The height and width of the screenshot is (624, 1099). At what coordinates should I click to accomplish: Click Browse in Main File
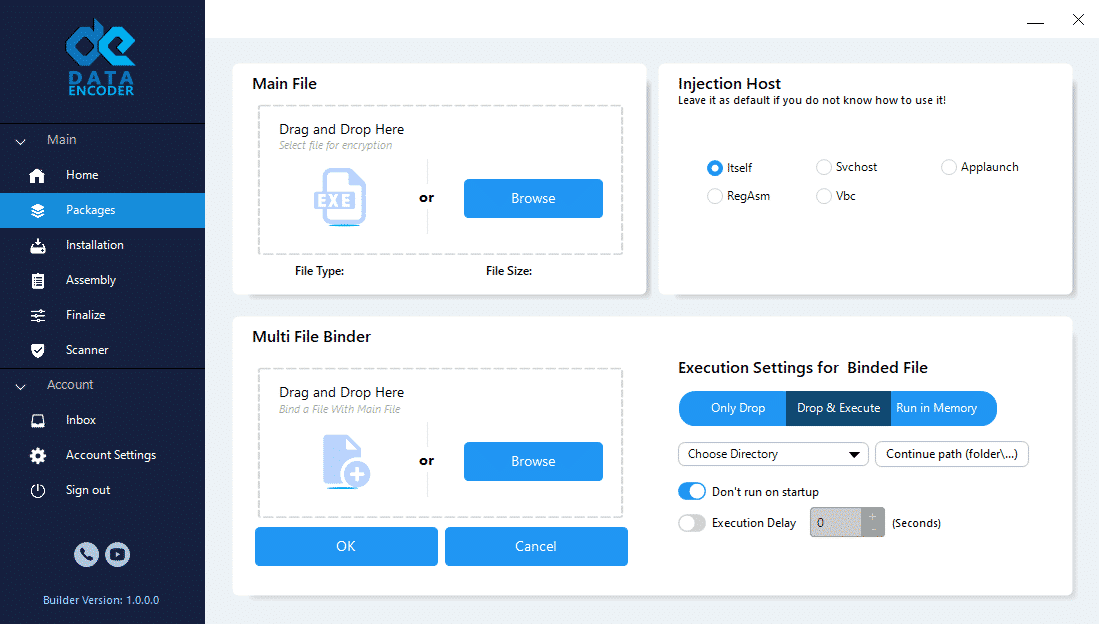[533, 198]
